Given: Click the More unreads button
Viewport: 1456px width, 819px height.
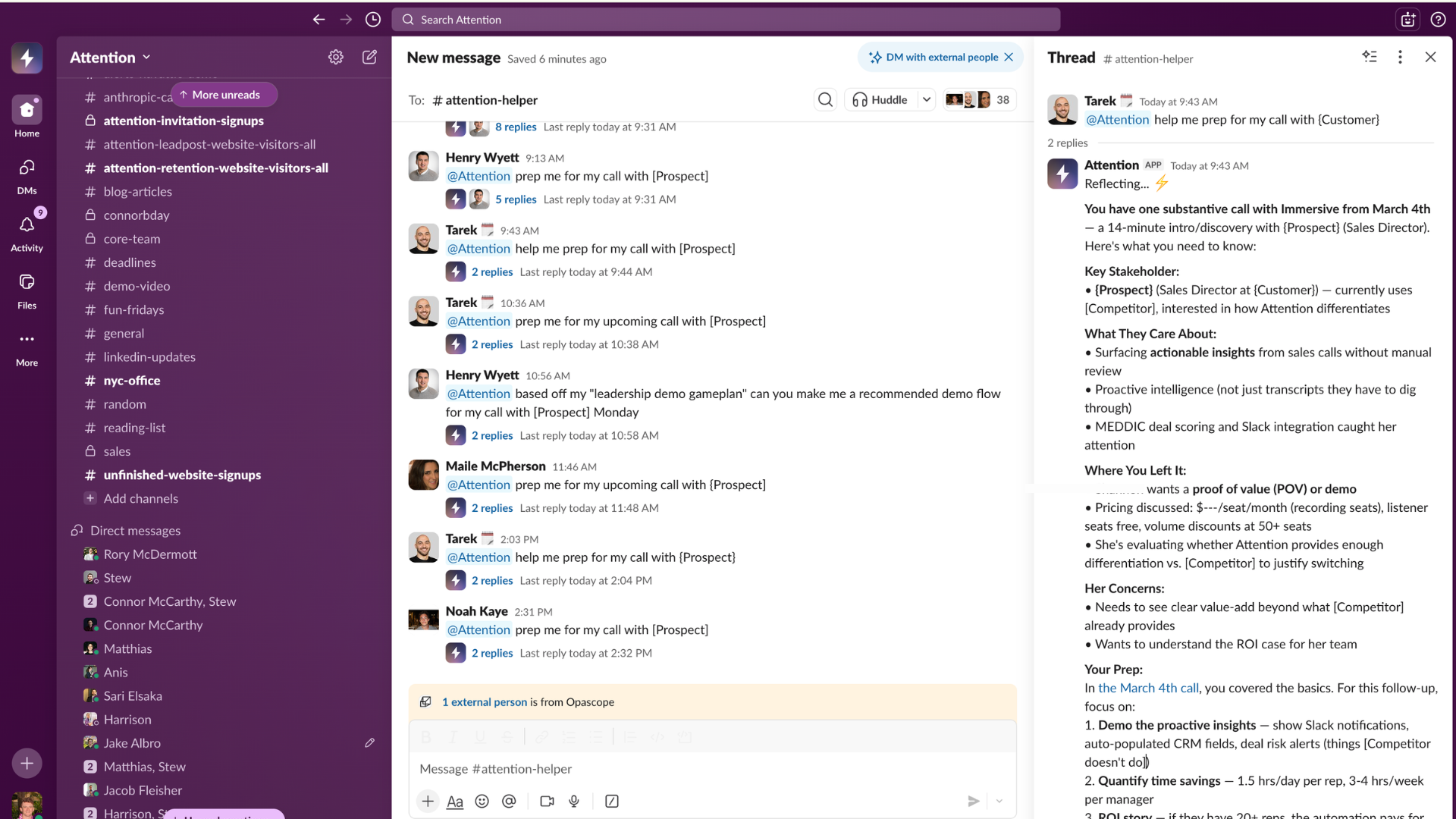Looking at the screenshot, I should (224, 95).
